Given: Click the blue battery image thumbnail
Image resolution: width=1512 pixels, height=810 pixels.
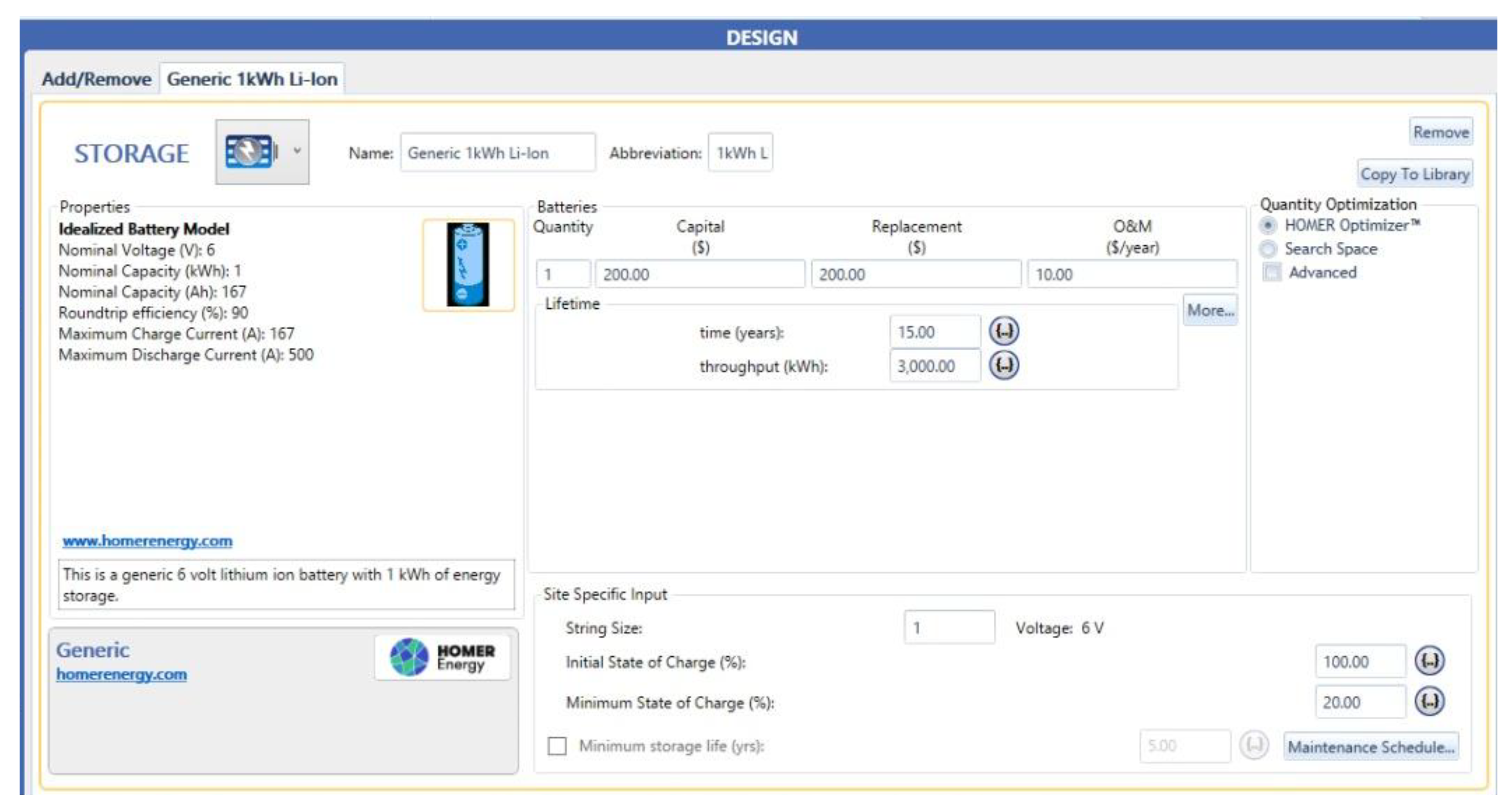Looking at the screenshot, I should point(468,265).
